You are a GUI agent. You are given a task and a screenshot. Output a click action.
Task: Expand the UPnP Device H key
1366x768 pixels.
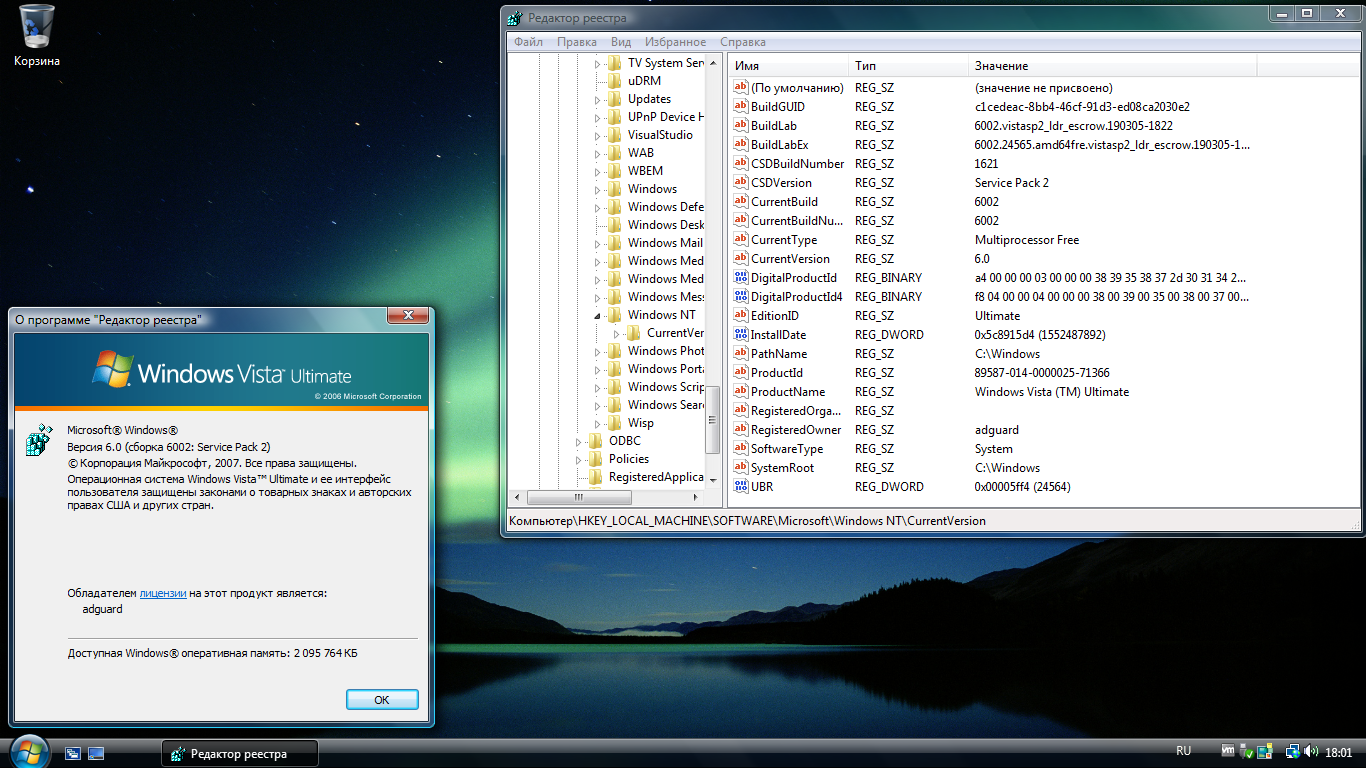pos(598,117)
